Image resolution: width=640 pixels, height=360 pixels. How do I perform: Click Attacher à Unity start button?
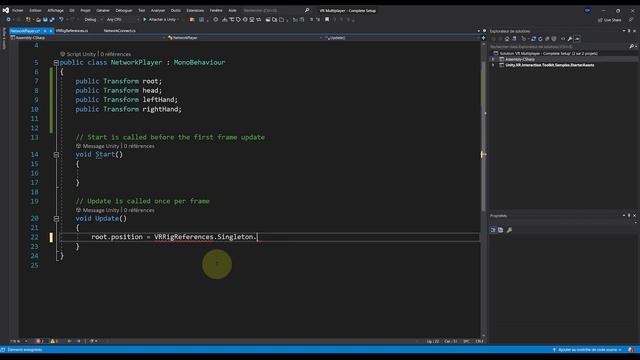(x=160, y=20)
